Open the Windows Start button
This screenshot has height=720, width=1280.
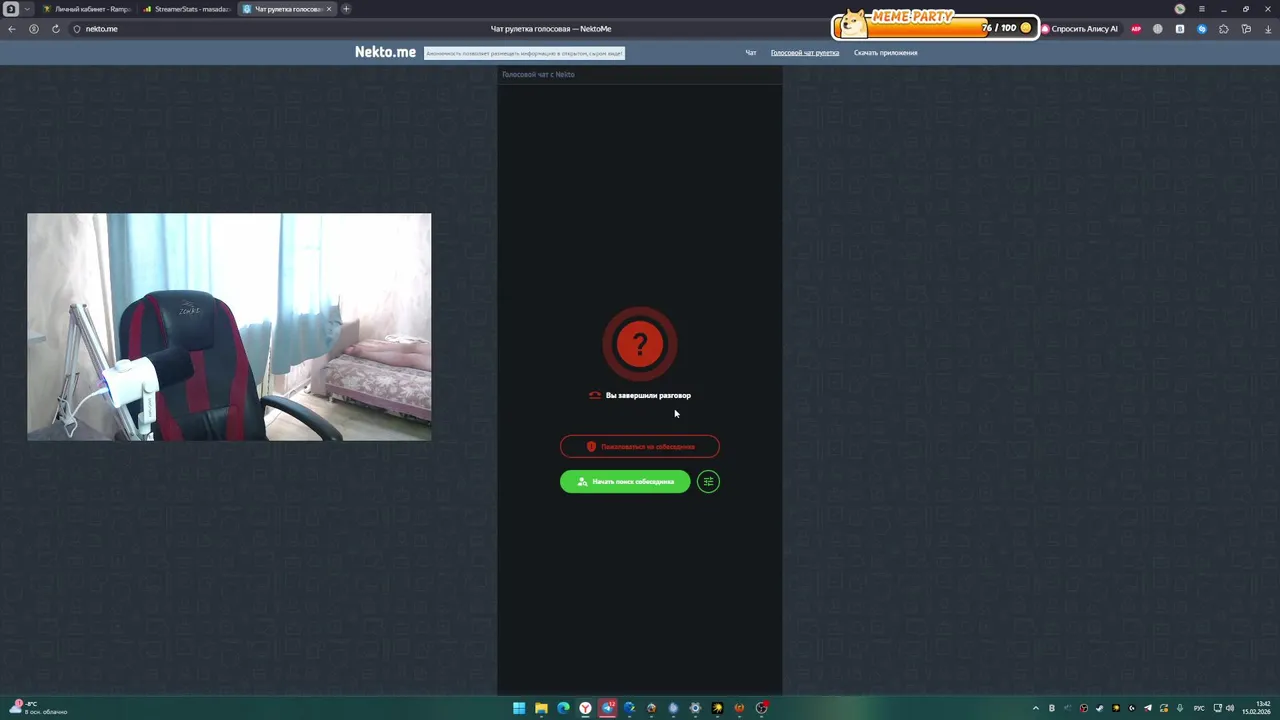pos(519,708)
